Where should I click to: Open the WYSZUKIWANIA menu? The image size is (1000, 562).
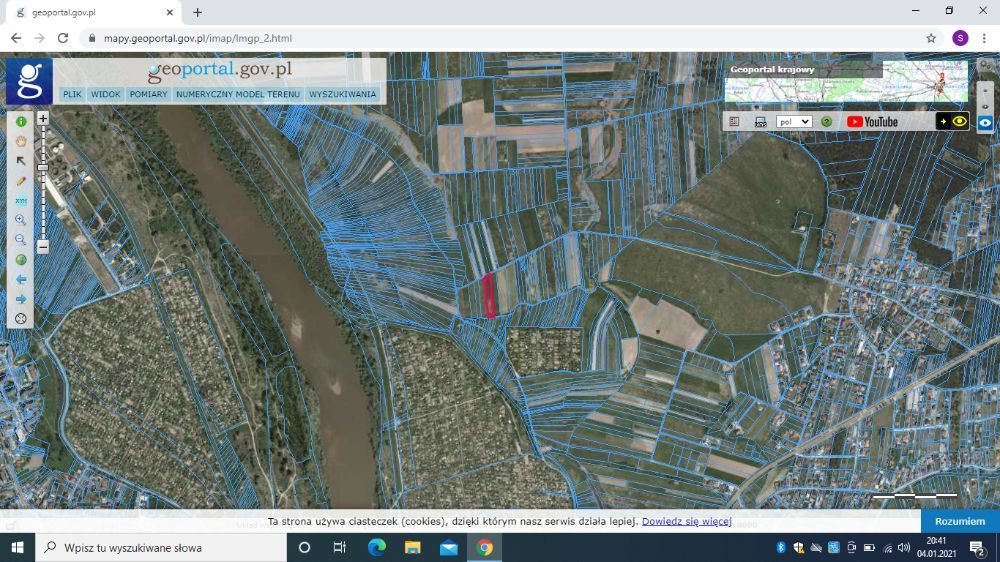(342, 94)
